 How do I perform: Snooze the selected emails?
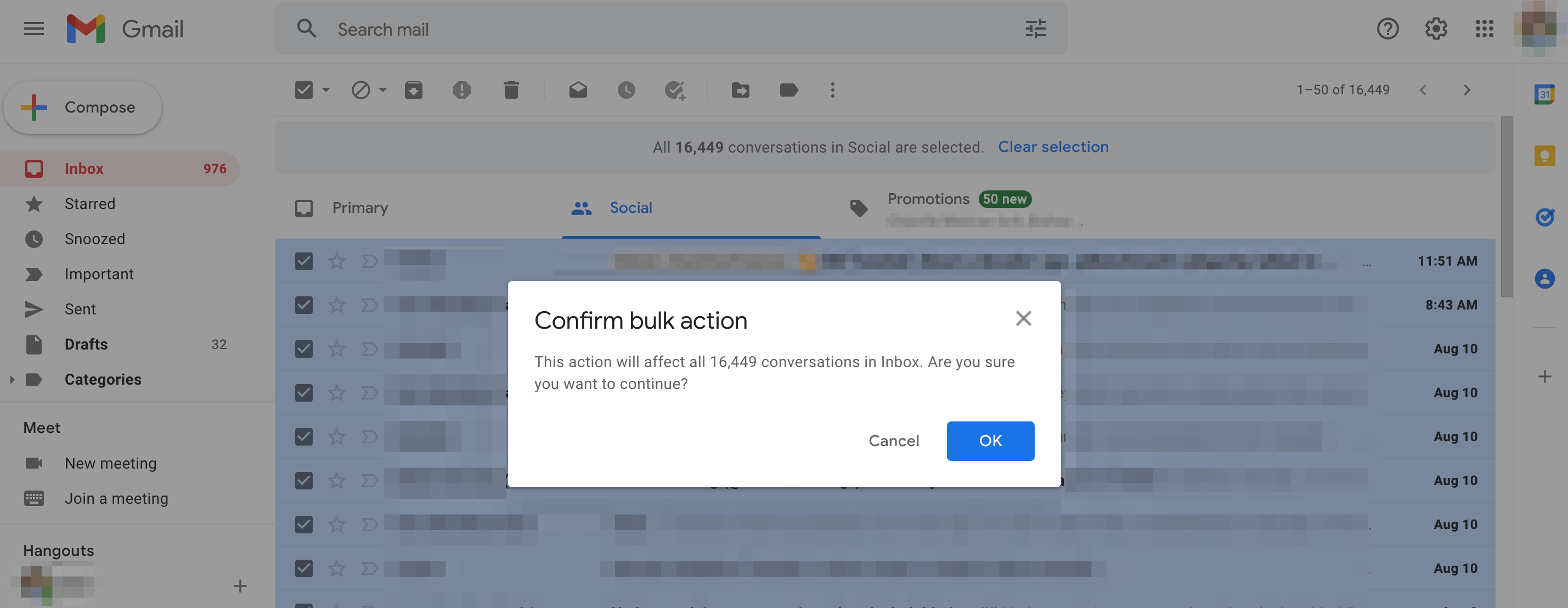pos(627,89)
